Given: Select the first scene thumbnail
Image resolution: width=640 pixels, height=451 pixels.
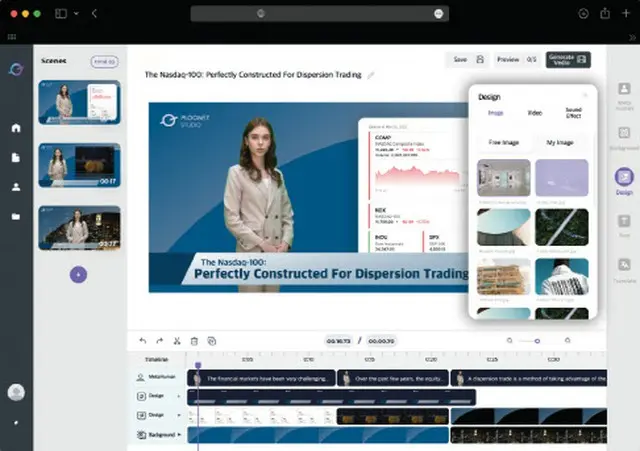Looking at the screenshot, I should [x=80, y=102].
